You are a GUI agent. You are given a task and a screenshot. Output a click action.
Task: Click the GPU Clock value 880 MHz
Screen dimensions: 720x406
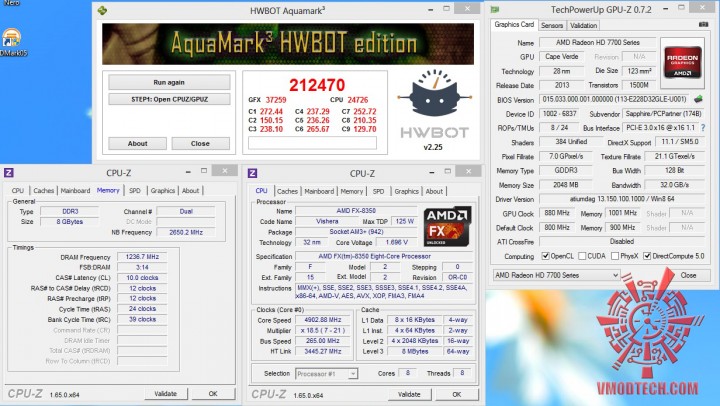557,213
